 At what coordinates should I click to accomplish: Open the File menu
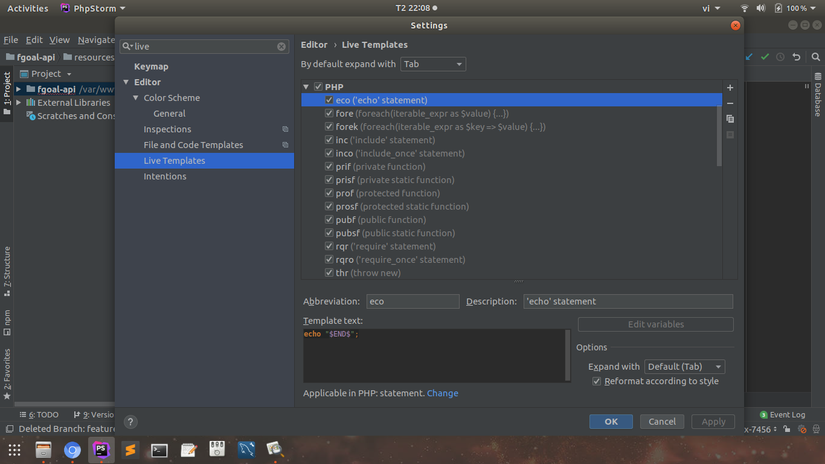coord(11,40)
